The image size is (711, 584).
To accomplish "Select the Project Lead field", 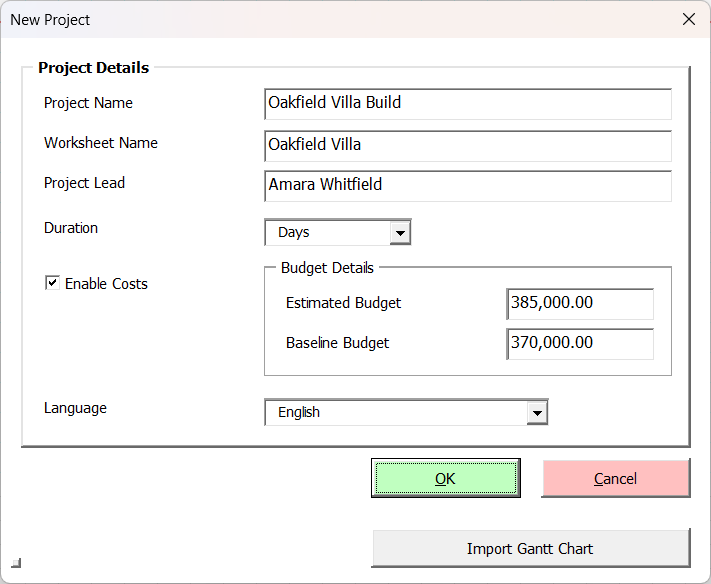I will tap(468, 186).
